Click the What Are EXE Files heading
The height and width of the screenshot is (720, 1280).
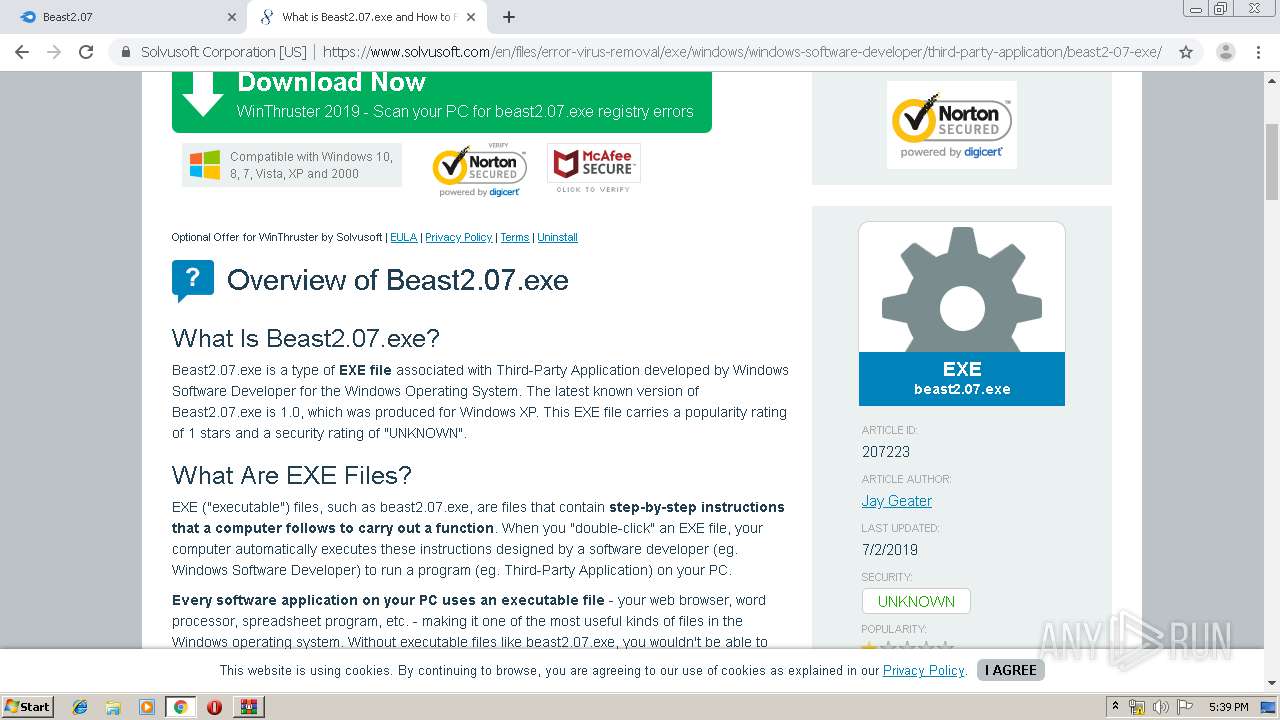click(x=292, y=475)
